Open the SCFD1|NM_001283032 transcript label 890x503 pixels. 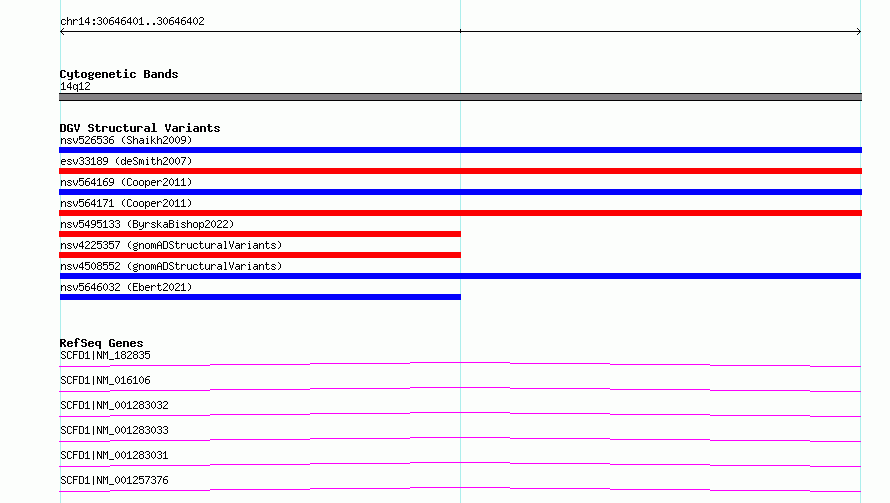114,405
